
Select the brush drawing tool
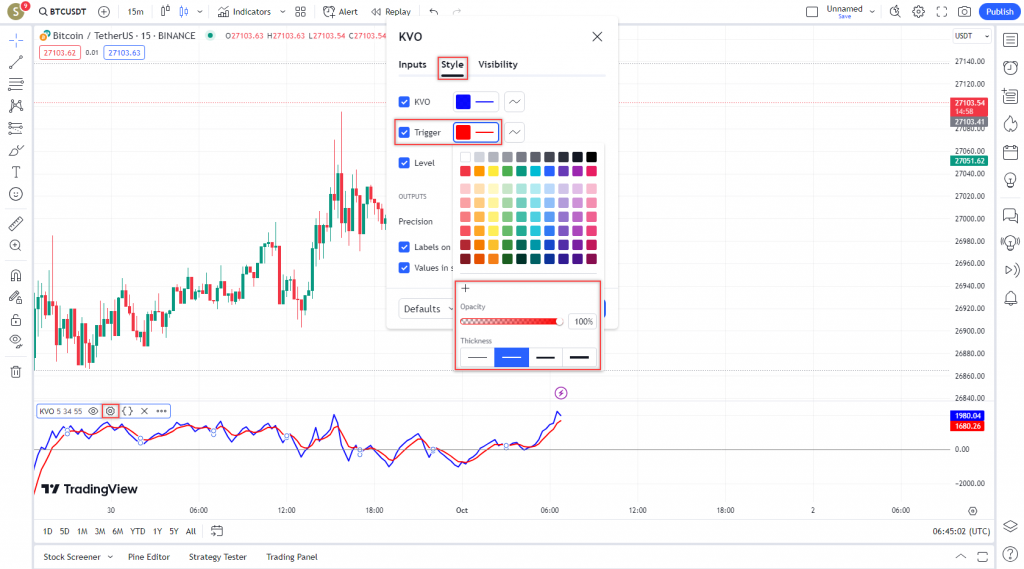pos(16,150)
